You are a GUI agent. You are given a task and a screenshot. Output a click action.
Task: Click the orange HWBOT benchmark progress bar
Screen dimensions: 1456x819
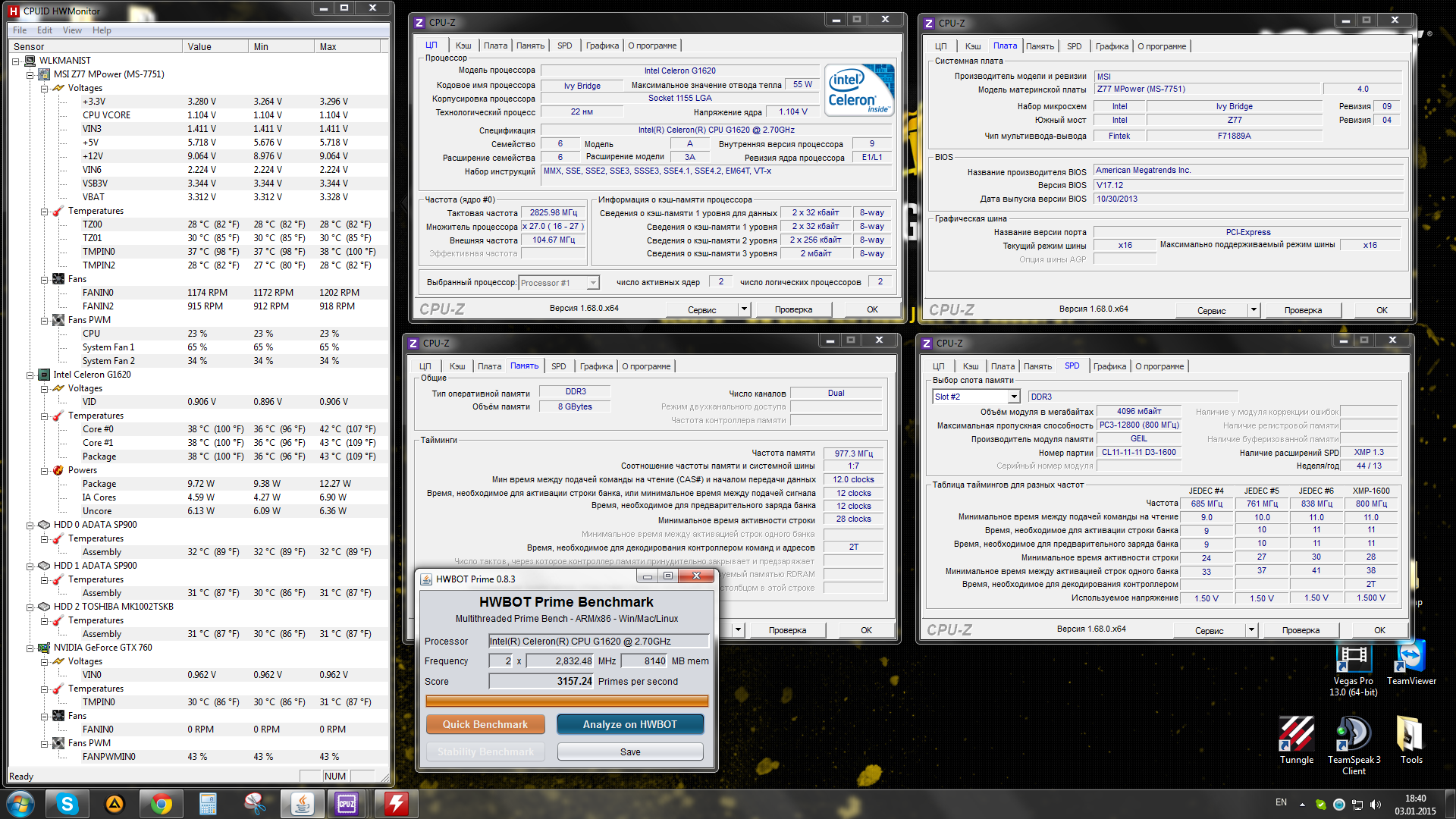coord(566,701)
